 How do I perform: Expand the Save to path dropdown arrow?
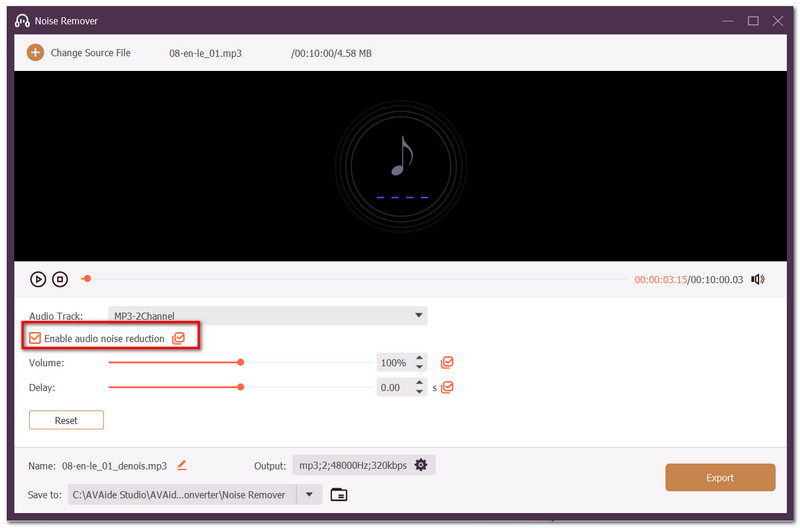tap(309, 494)
